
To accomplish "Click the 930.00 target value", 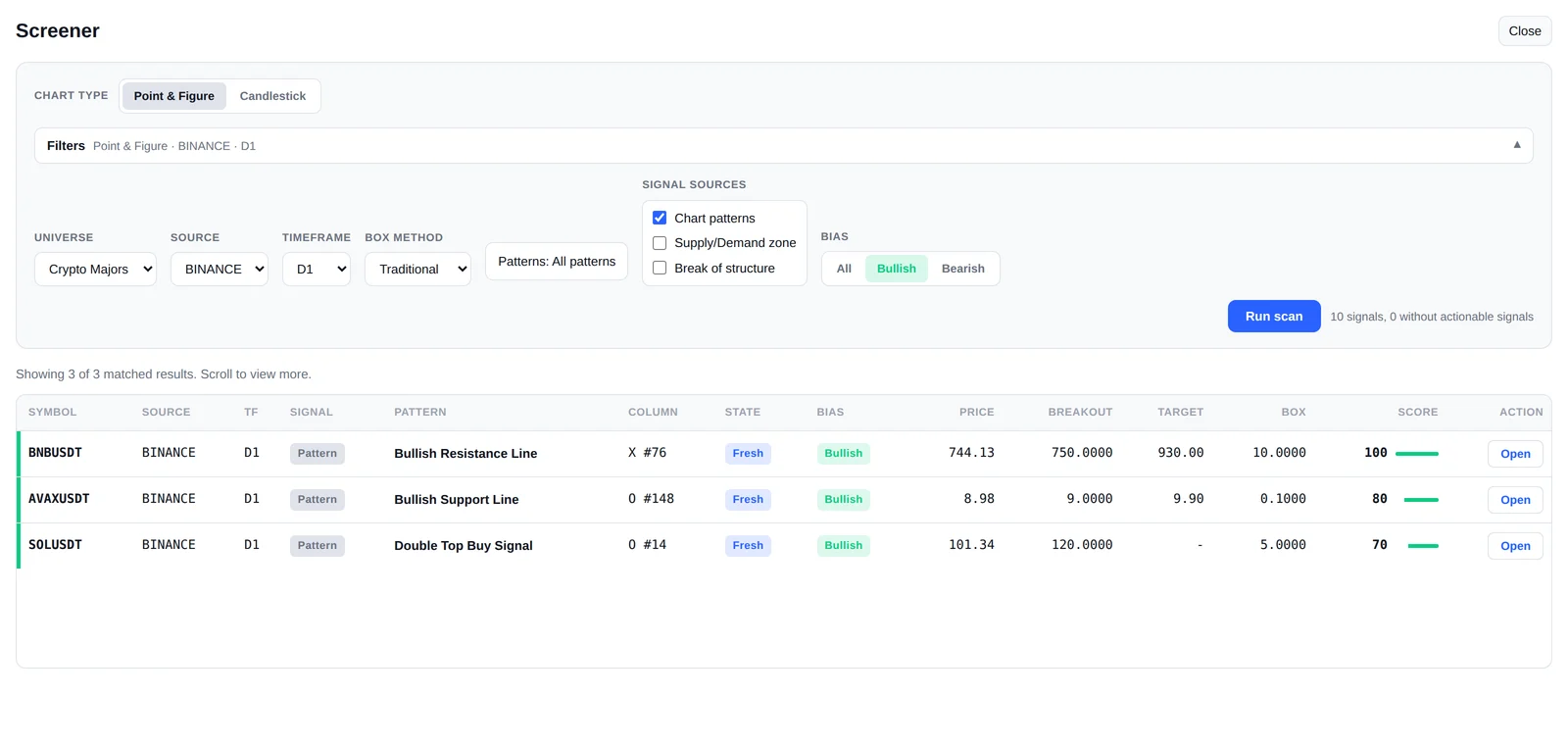I will tap(1181, 453).
